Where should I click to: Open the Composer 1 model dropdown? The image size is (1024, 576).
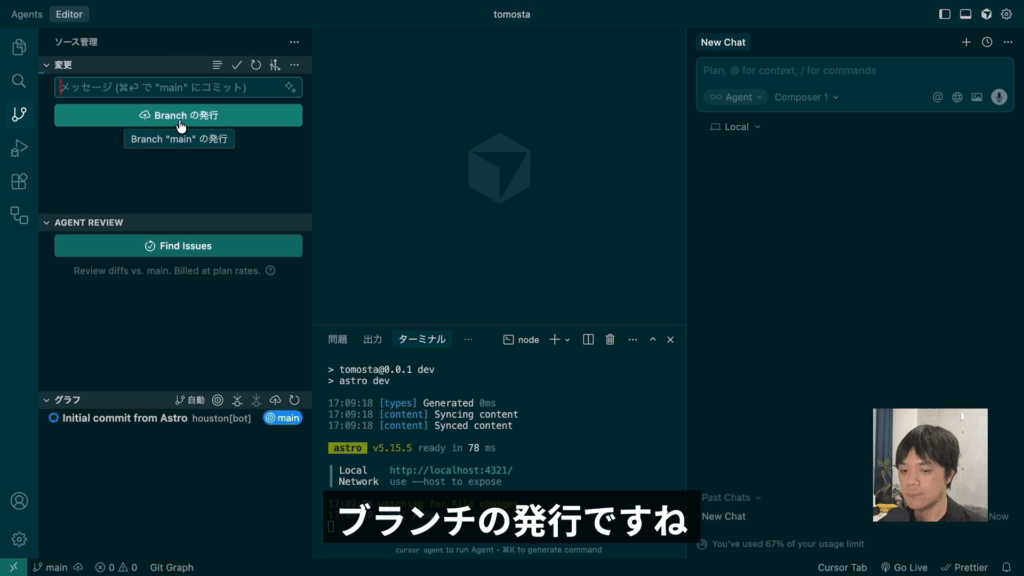[x=806, y=97]
